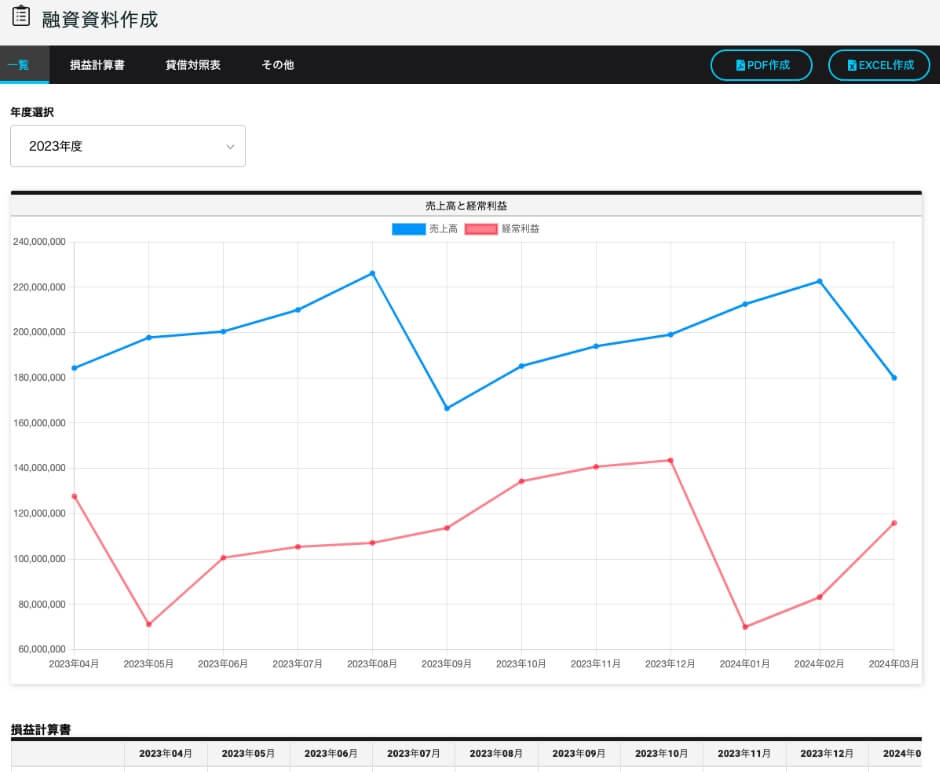This screenshot has width=940, height=772.
Task: Click the blue 売上高 legend color box
Action: (x=408, y=229)
